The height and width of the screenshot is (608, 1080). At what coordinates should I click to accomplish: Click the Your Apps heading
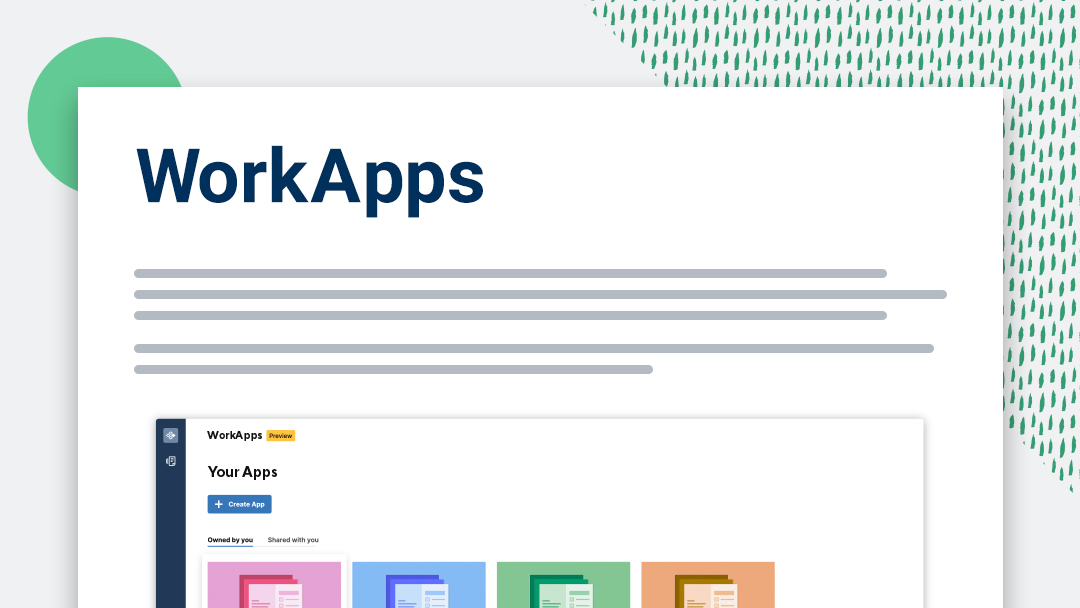pyautogui.click(x=242, y=472)
